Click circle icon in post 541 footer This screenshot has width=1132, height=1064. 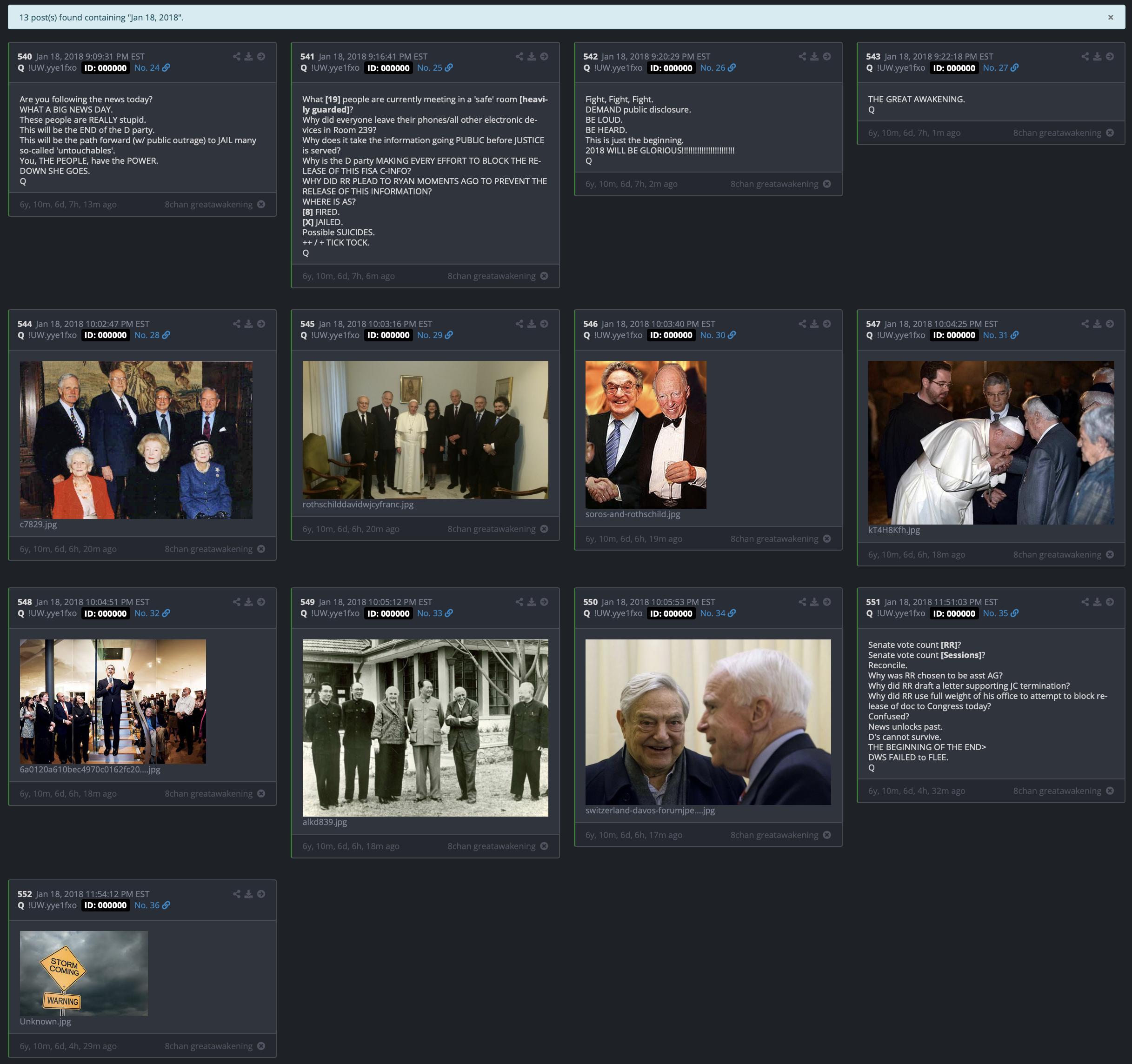(544, 276)
